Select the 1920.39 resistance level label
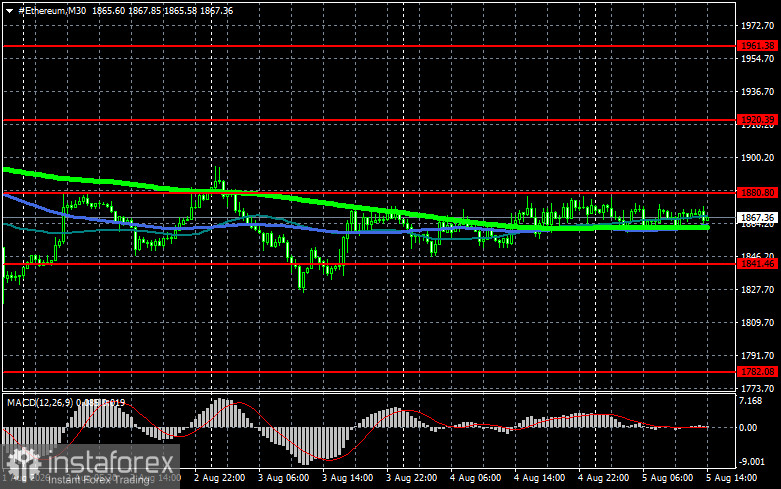 [x=758, y=120]
